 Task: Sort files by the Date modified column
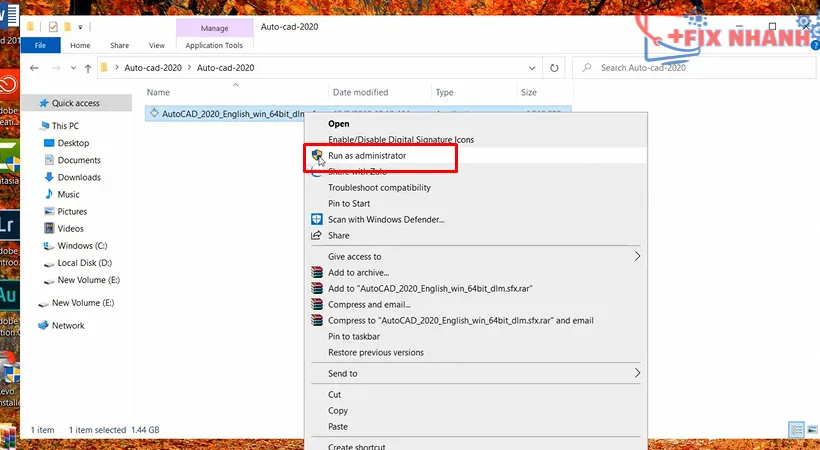click(x=360, y=92)
